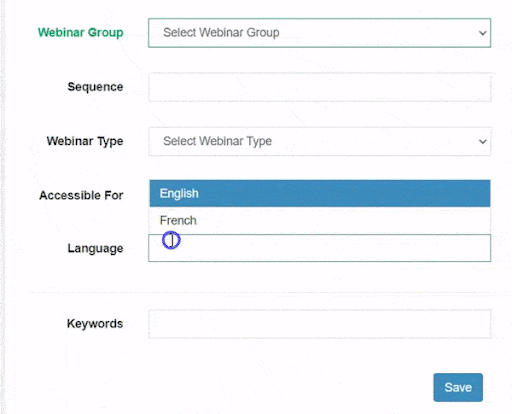
Task: Click the green Webinar Group label
Action: [x=80, y=33]
